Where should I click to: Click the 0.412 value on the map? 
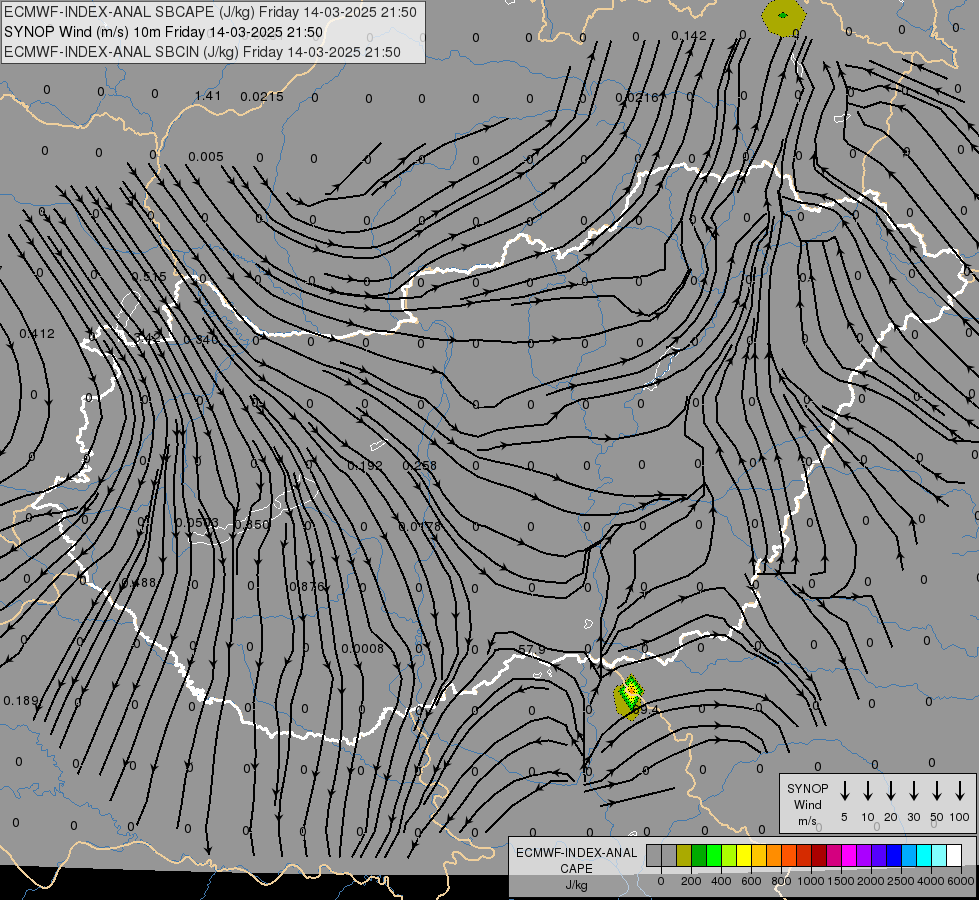tap(37, 334)
